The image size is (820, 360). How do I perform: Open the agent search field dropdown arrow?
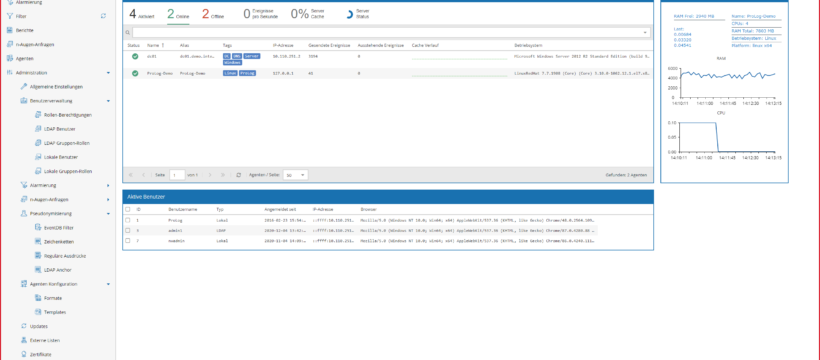tap(645, 32)
